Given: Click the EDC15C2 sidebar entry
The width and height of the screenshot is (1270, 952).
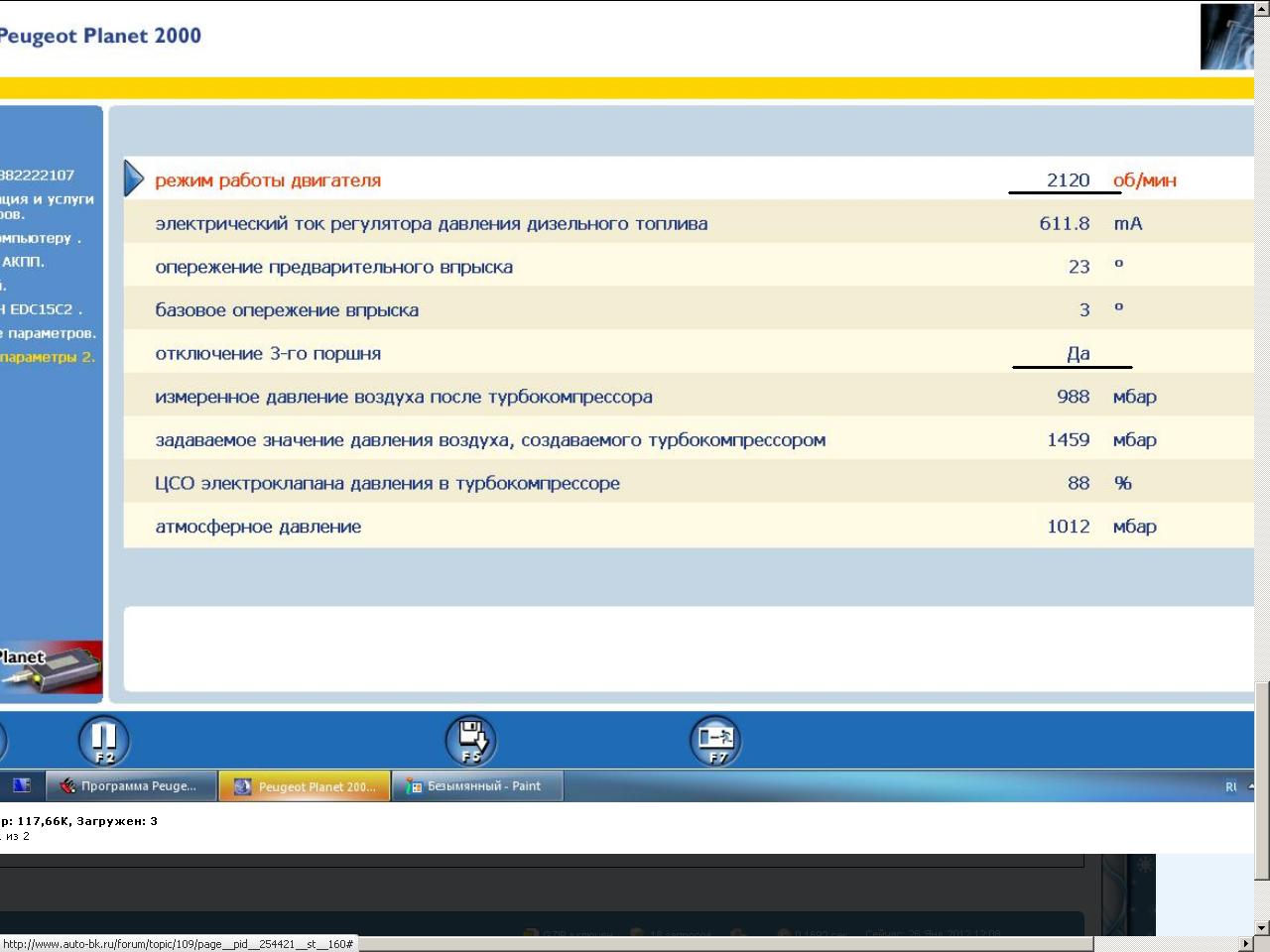Looking at the screenshot, I should point(42,309).
